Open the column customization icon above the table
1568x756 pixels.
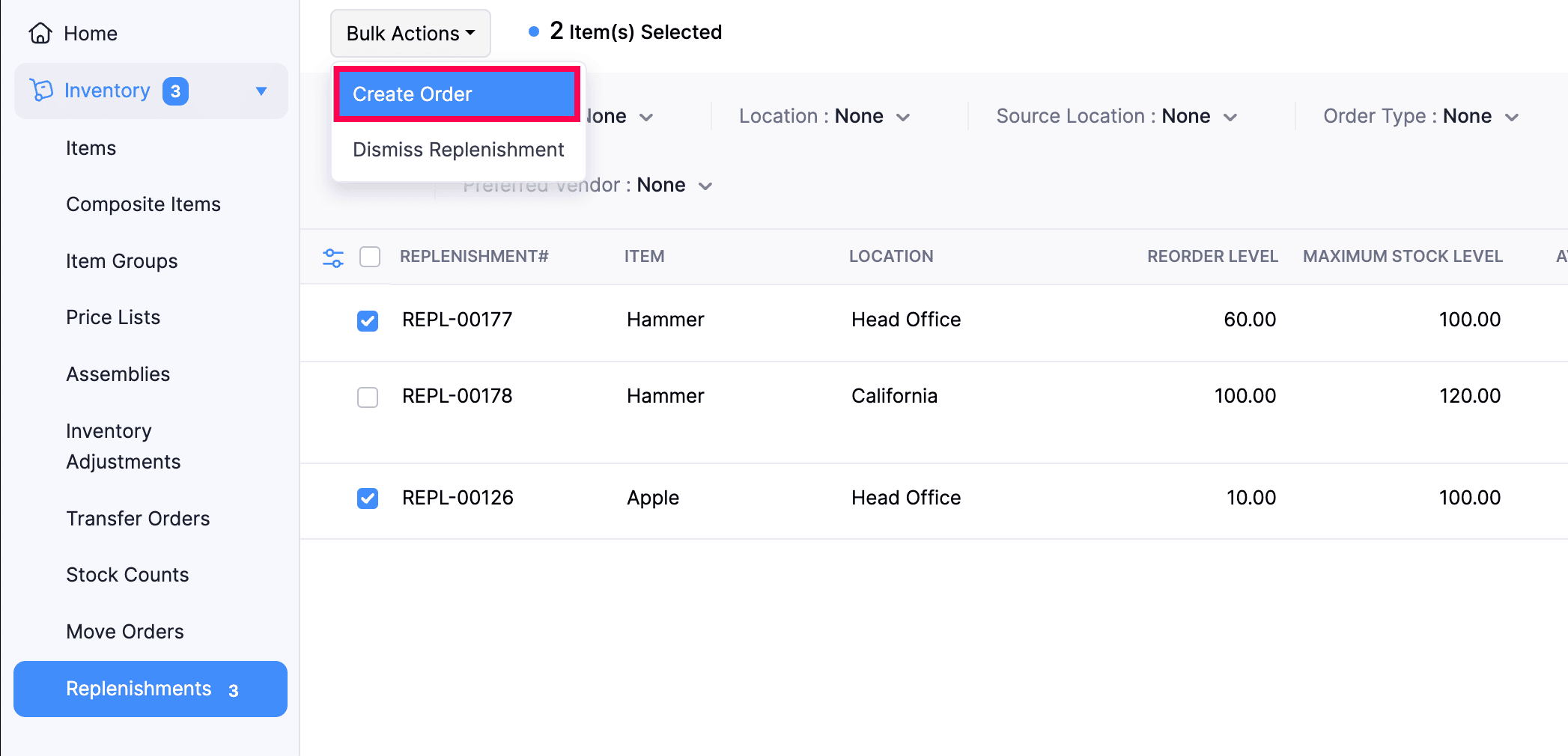pos(332,257)
